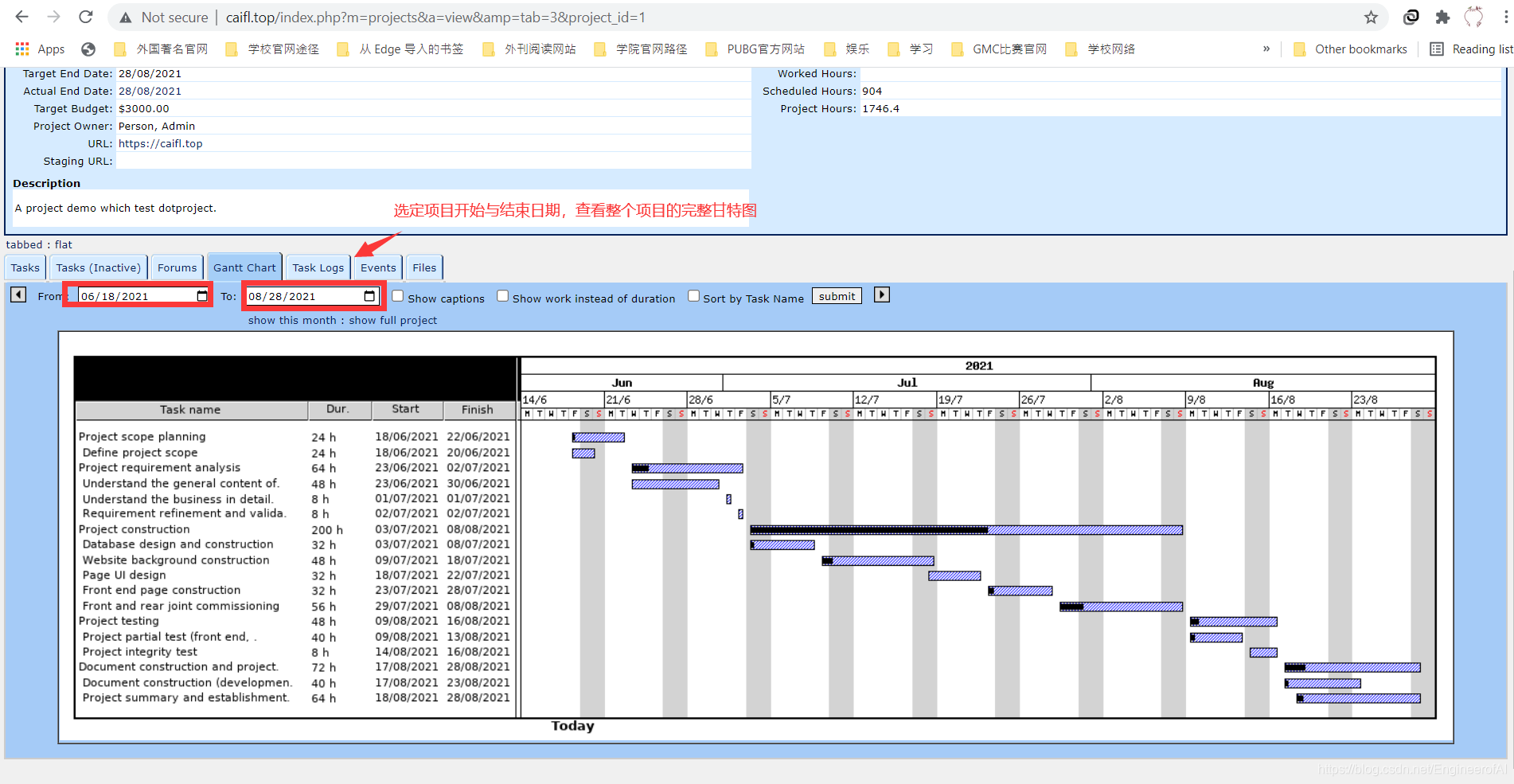1514x784 pixels.
Task: Open the Reading list
Action: [1471, 49]
